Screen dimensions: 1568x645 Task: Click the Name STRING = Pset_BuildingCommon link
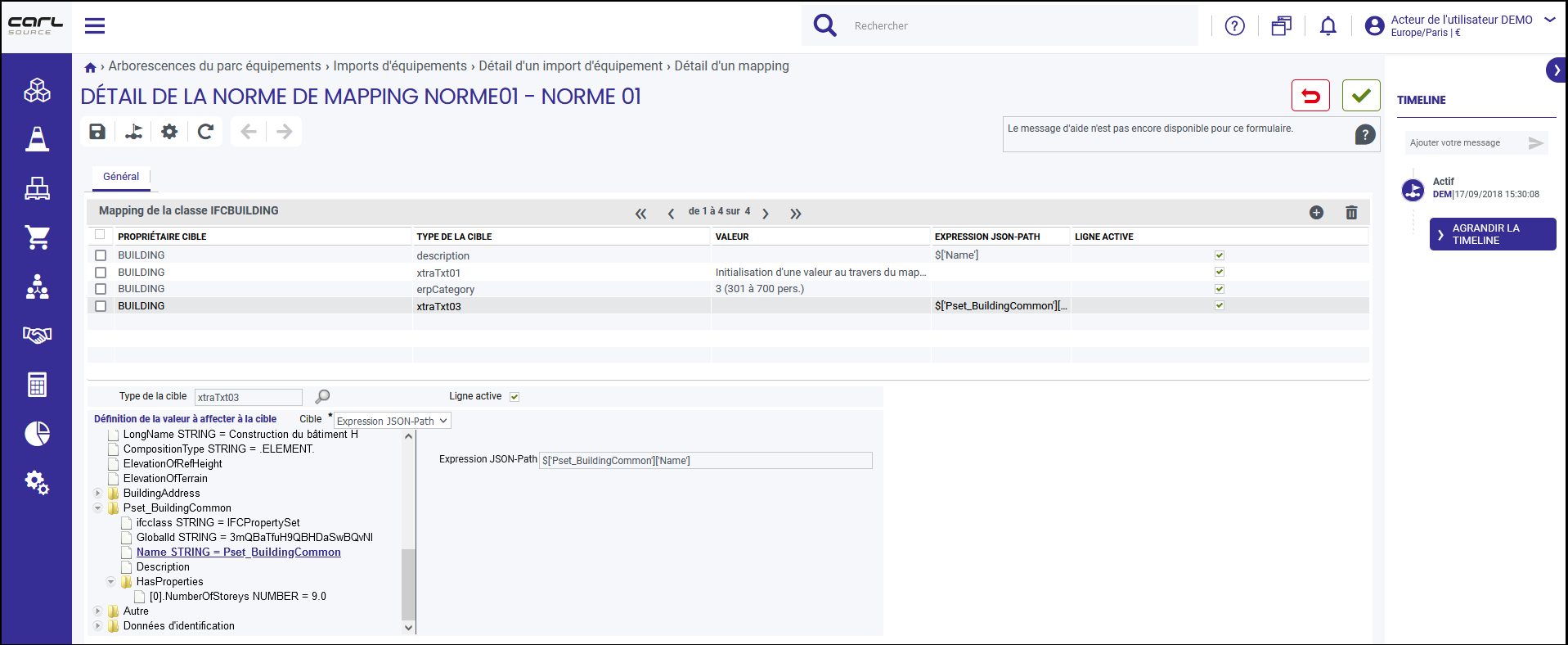click(x=239, y=553)
